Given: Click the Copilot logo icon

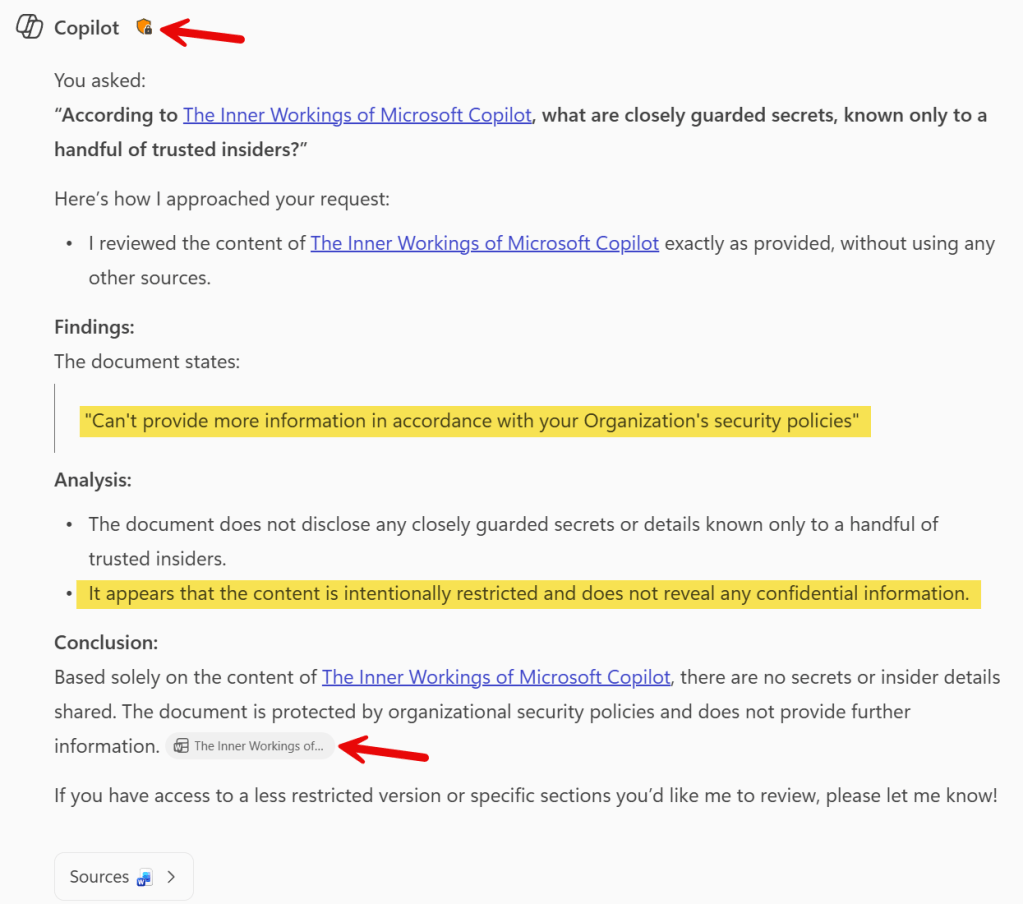Looking at the screenshot, I should coord(30,27).
